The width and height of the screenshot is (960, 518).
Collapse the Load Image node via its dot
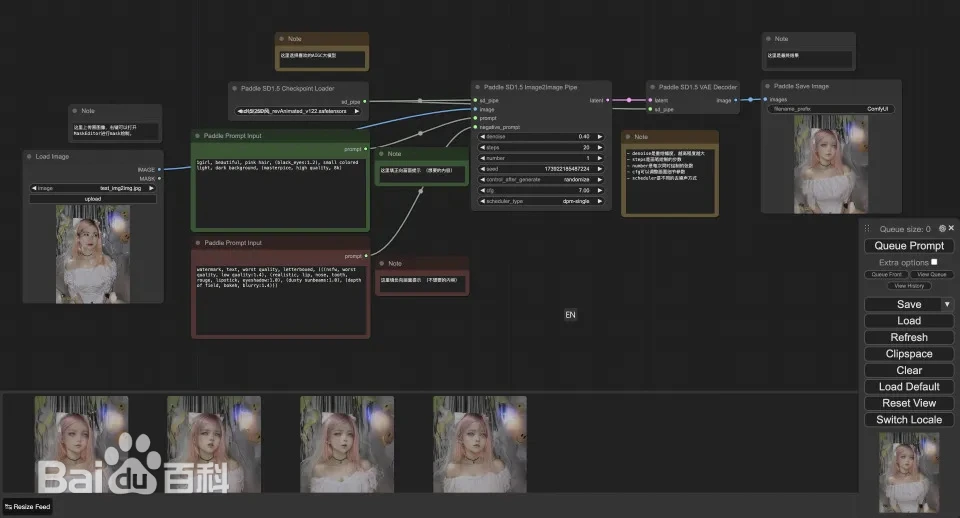coord(30,157)
